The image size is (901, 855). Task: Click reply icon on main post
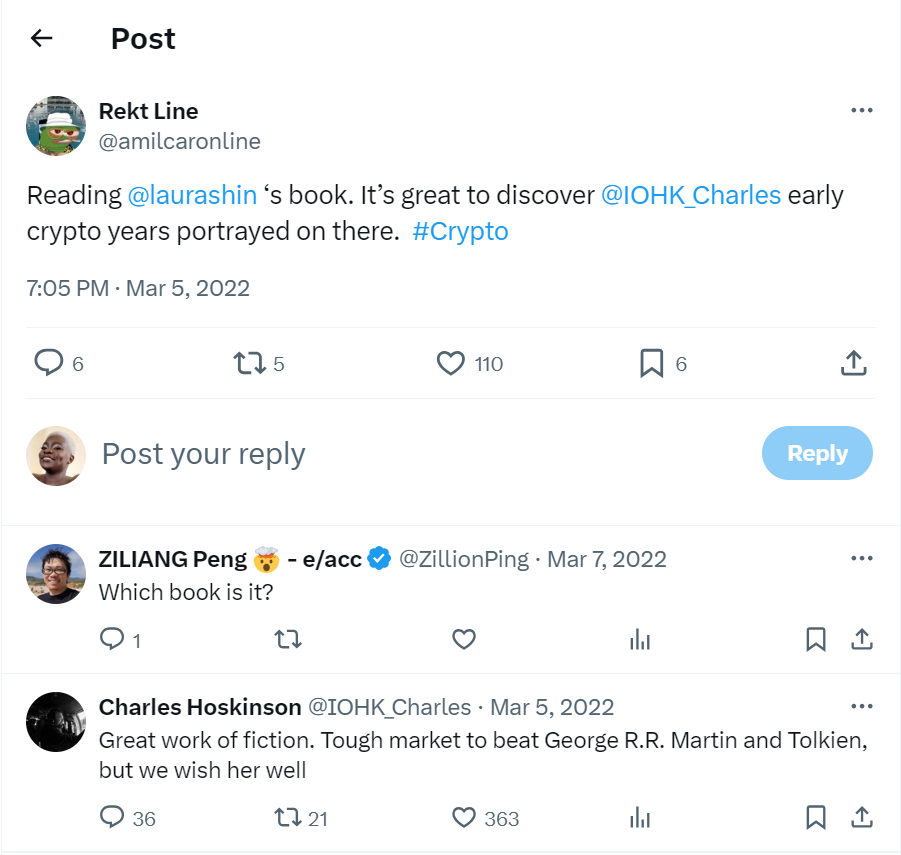49,363
